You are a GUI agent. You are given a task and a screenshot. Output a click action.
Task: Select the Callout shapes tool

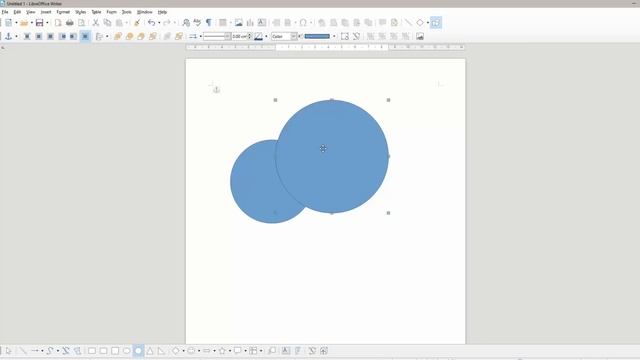click(237, 351)
